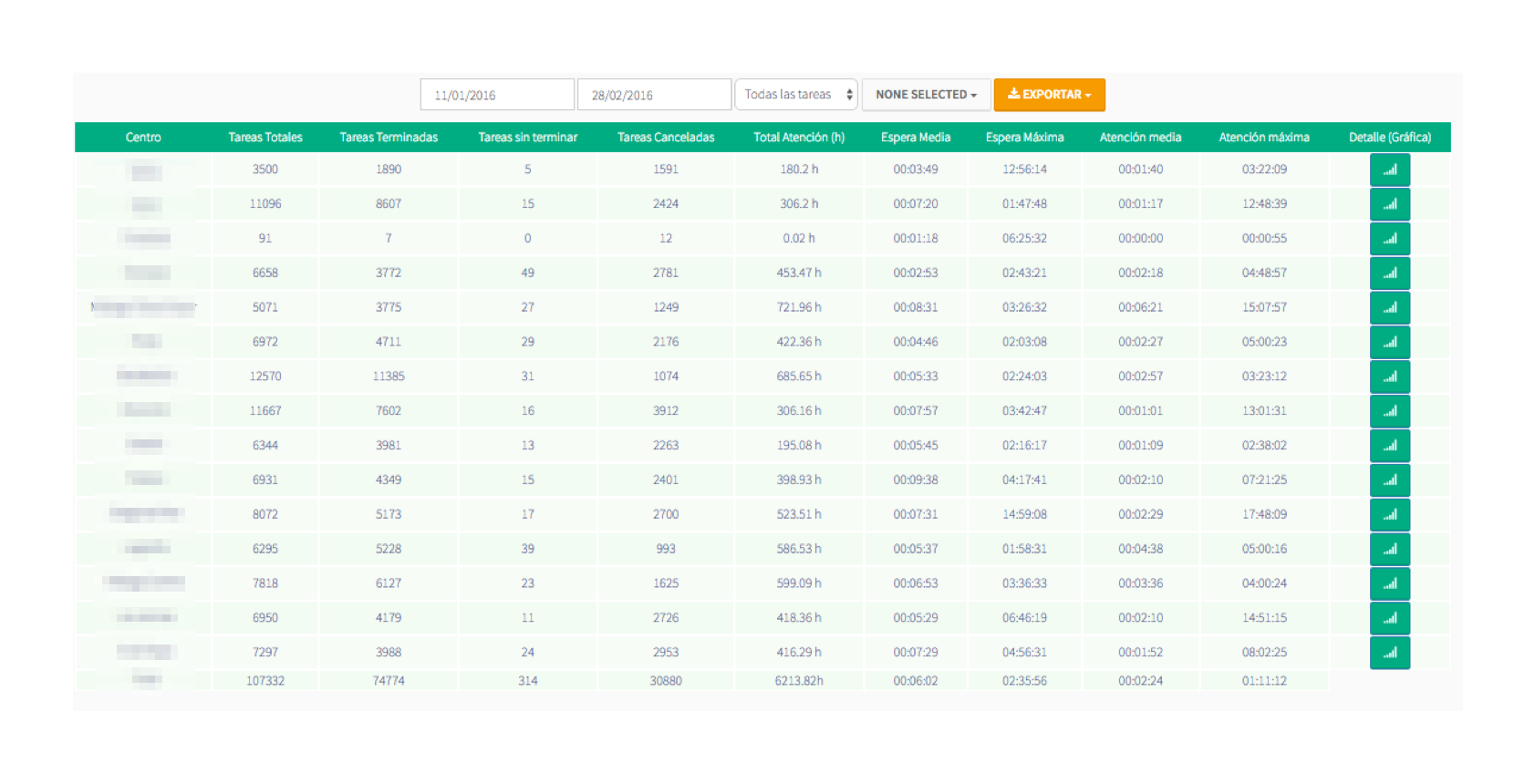Image resolution: width=1535 pixels, height=784 pixels.
Task: Open chart button for row with 7297 tasks
Action: 1389,653
